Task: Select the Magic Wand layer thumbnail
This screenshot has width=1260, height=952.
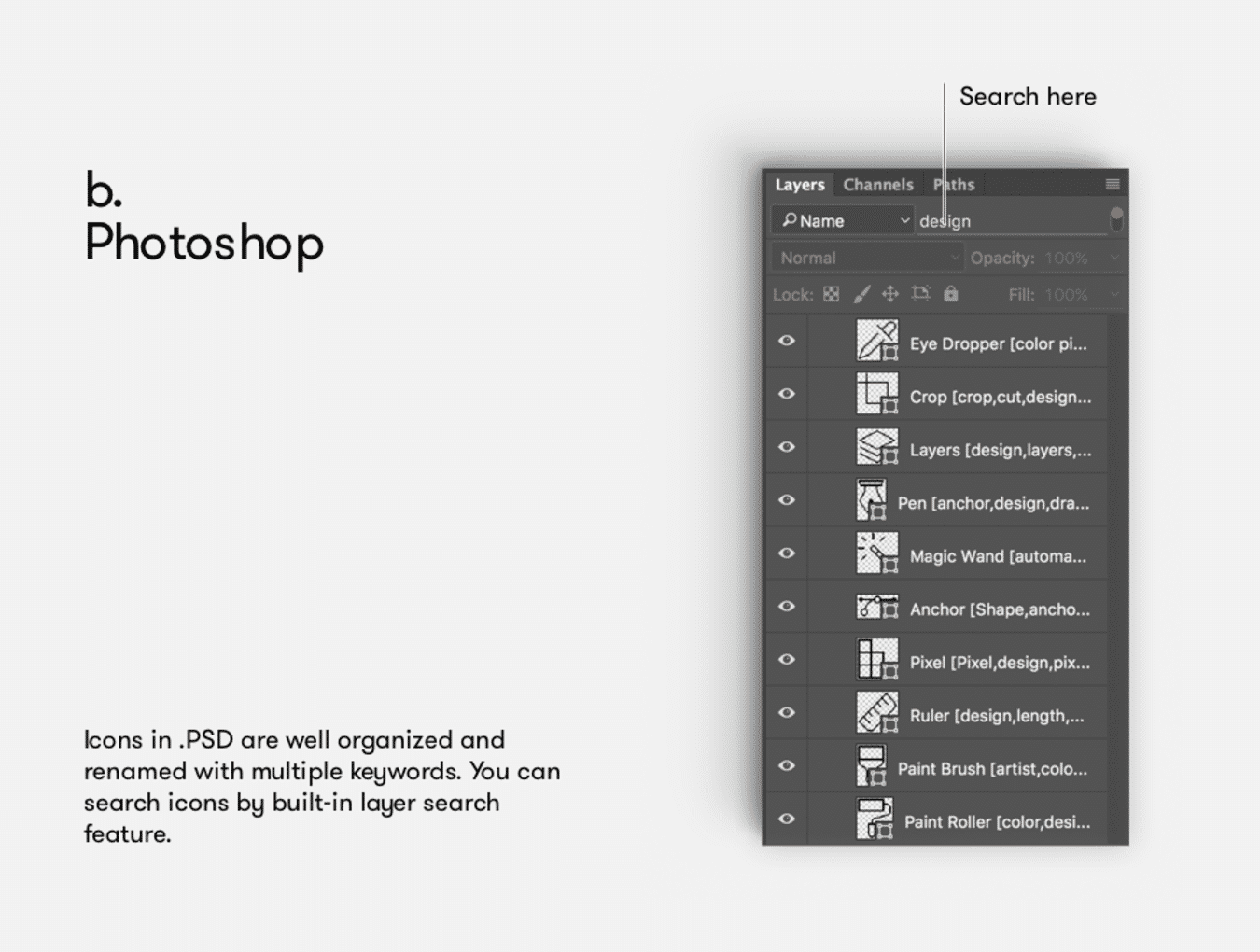Action: point(876,553)
